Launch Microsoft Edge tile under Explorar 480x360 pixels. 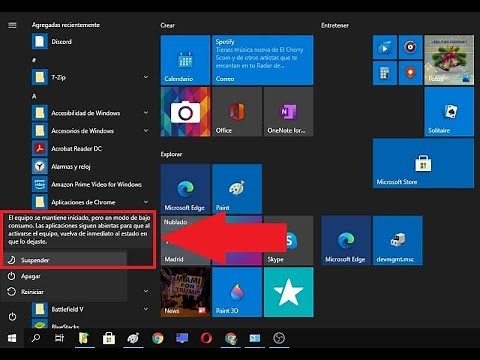point(185,189)
